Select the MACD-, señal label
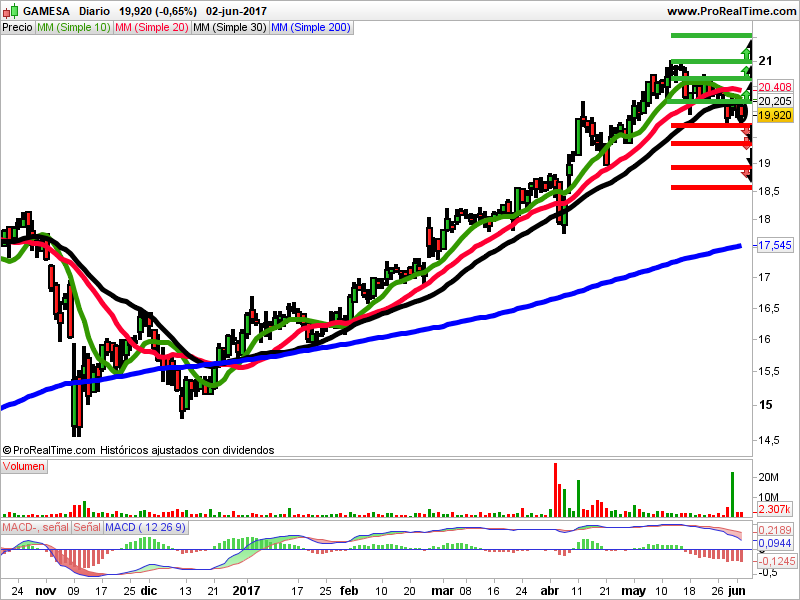Screen dimensions: 800x600 (x=36, y=528)
